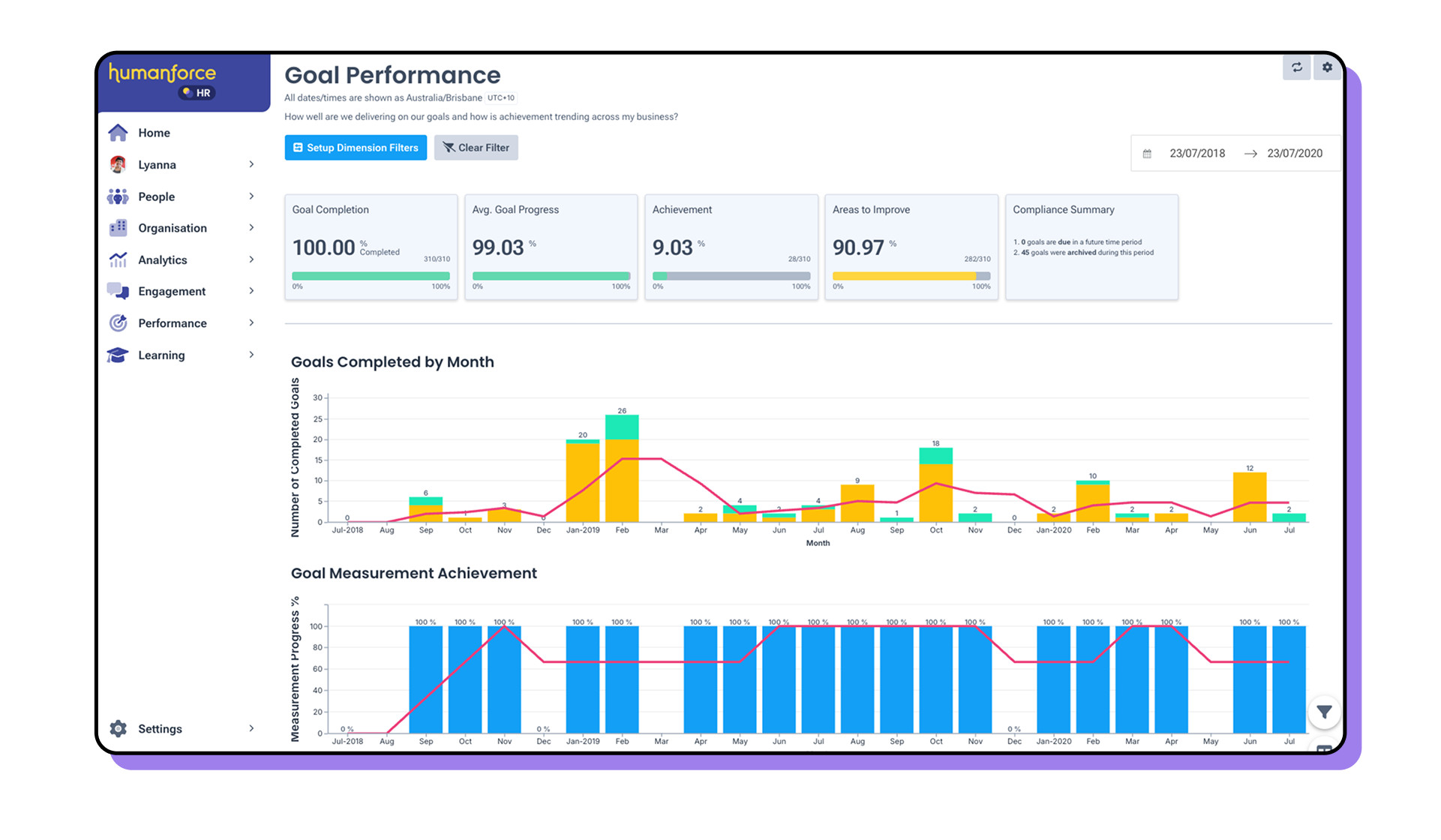This screenshot has width=1441, height=840.
Task: Click the Engagement speech bubbles icon
Action: 118,291
